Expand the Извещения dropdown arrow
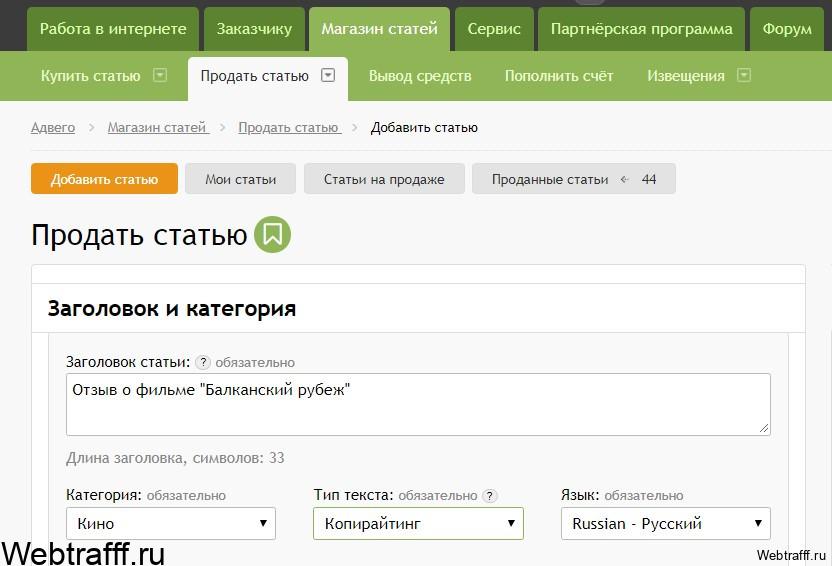Viewport: 832px width, 566px height. 744,75
